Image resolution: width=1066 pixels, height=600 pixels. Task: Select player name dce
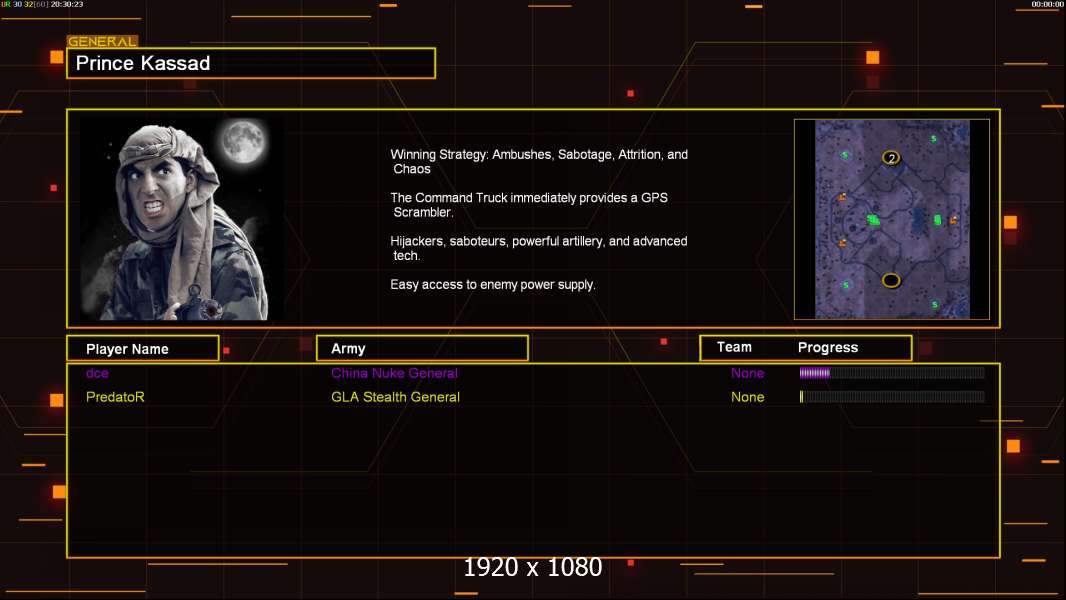point(97,373)
